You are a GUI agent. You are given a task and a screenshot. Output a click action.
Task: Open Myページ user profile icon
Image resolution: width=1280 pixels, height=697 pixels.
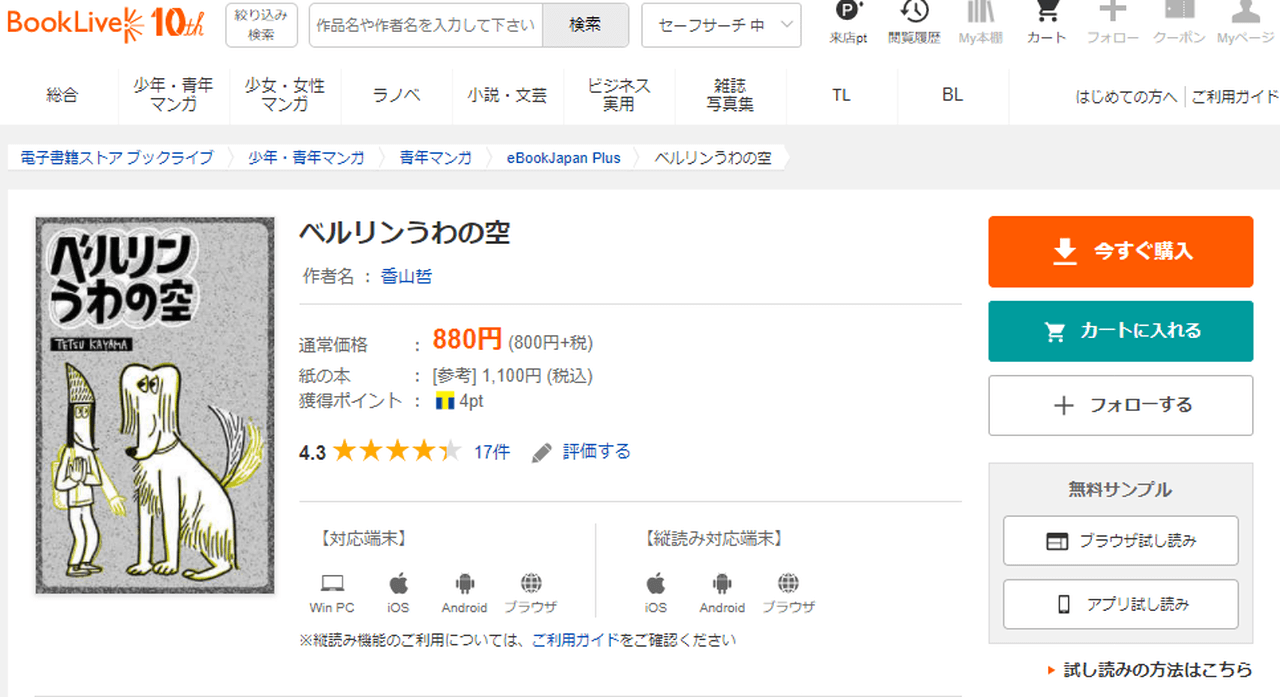pos(1245,20)
